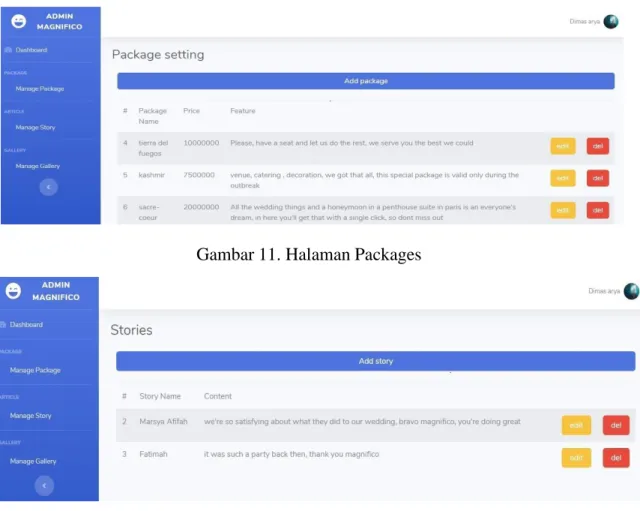Screen dimensions: 640x511
Task: Collapse the sidebar on Package setting page
Action: click(49, 187)
